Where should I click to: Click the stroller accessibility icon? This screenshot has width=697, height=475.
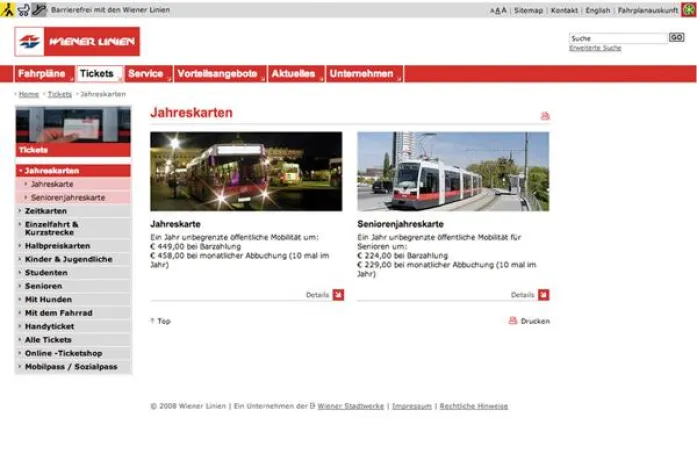23,9
